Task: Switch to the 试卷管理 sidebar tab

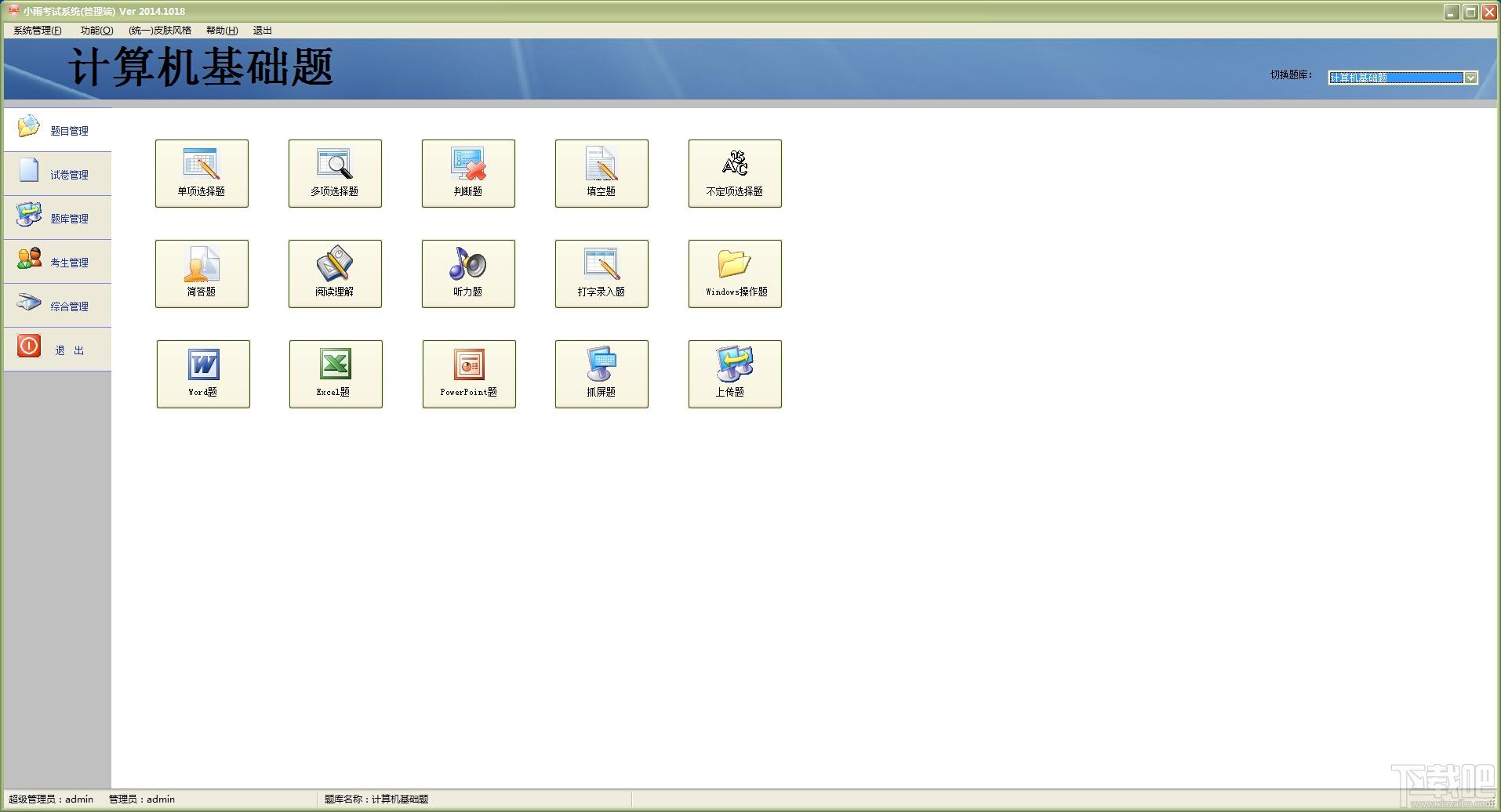Action: click(57, 174)
